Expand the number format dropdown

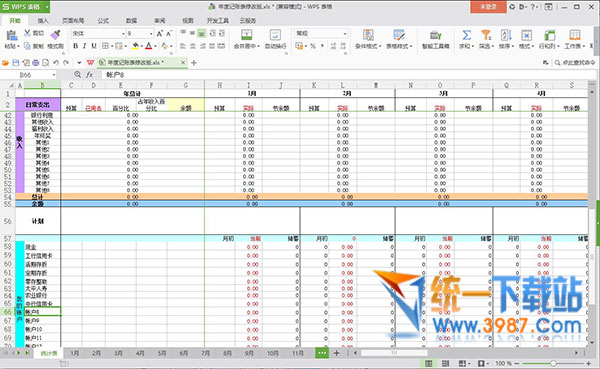tap(345, 34)
